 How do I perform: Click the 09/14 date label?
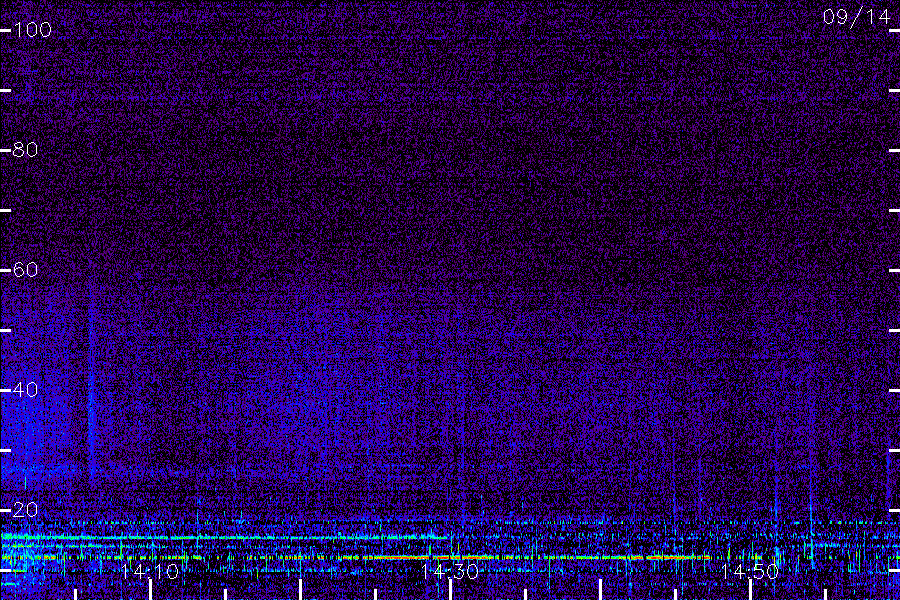(856, 17)
